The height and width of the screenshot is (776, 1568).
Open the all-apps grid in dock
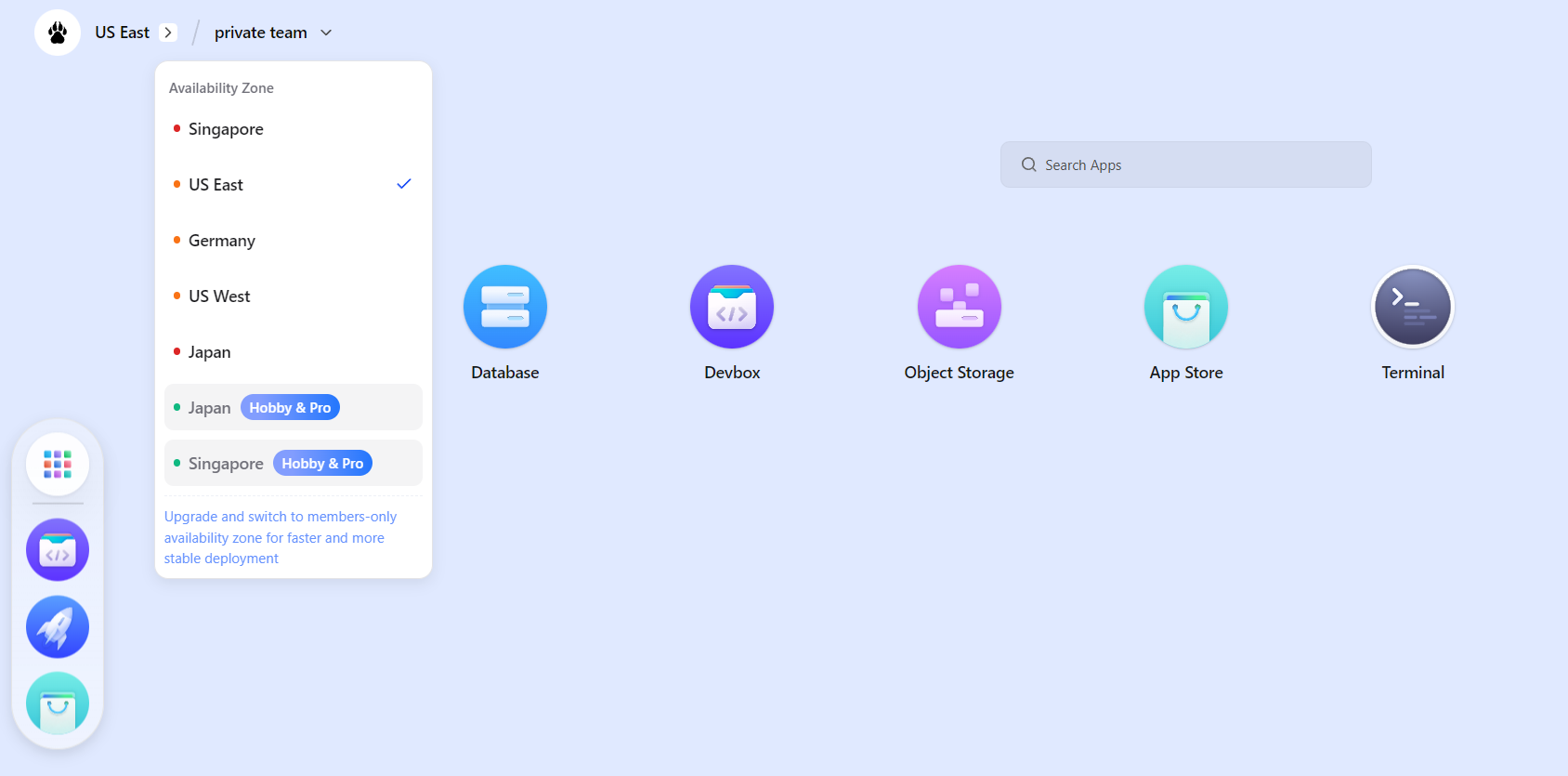click(58, 464)
